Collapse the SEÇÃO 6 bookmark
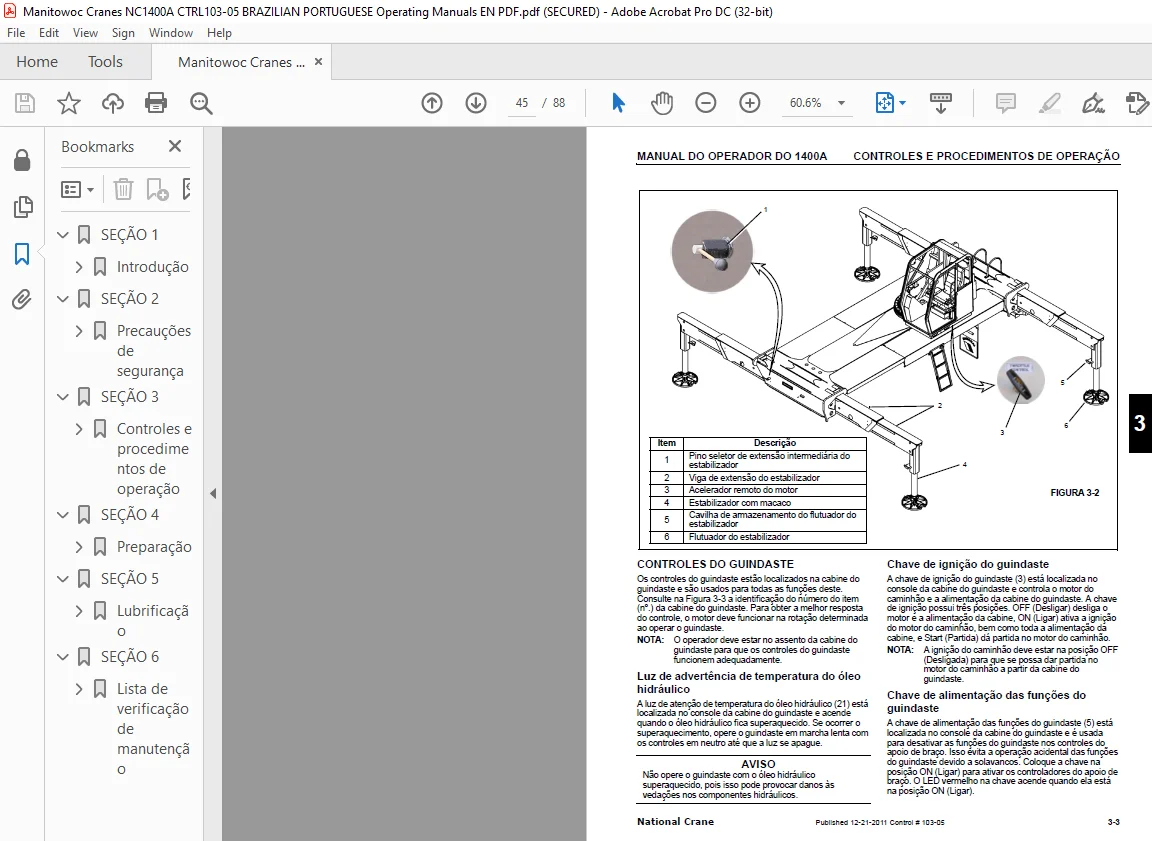 [63, 657]
